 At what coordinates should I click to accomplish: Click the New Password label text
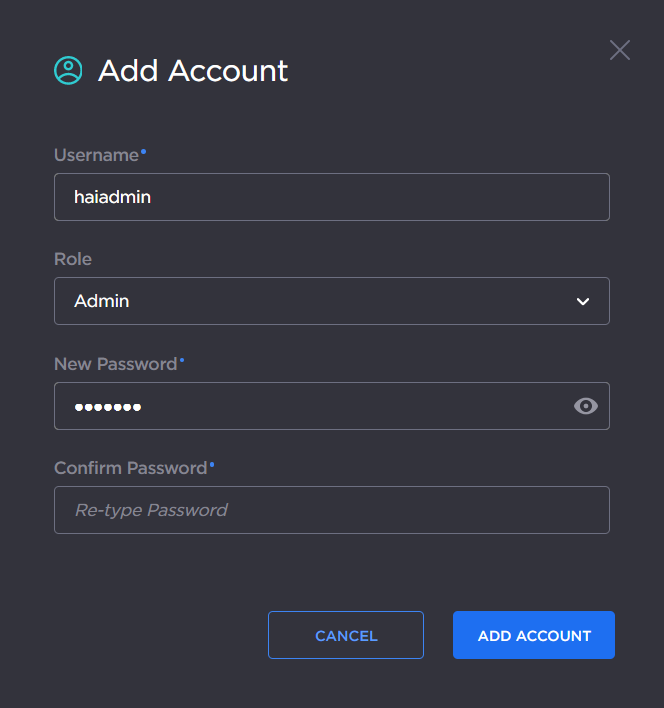(115, 364)
